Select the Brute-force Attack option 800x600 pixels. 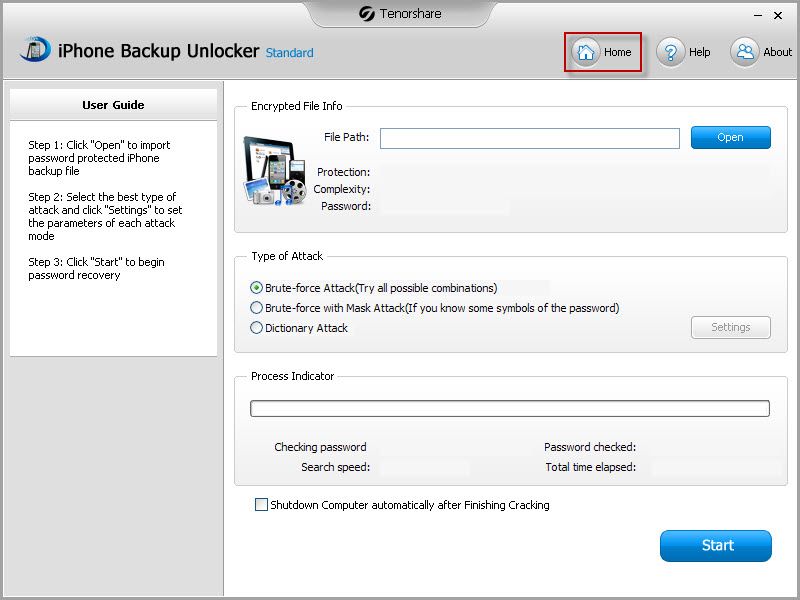pyautogui.click(x=257, y=289)
